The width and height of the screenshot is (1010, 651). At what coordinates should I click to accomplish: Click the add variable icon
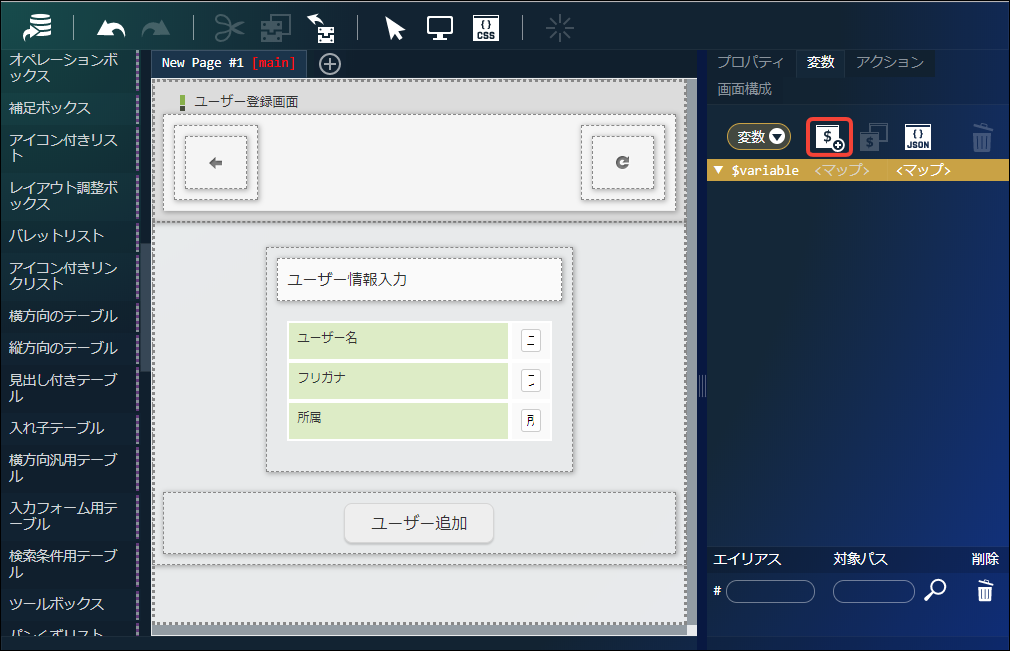click(829, 137)
